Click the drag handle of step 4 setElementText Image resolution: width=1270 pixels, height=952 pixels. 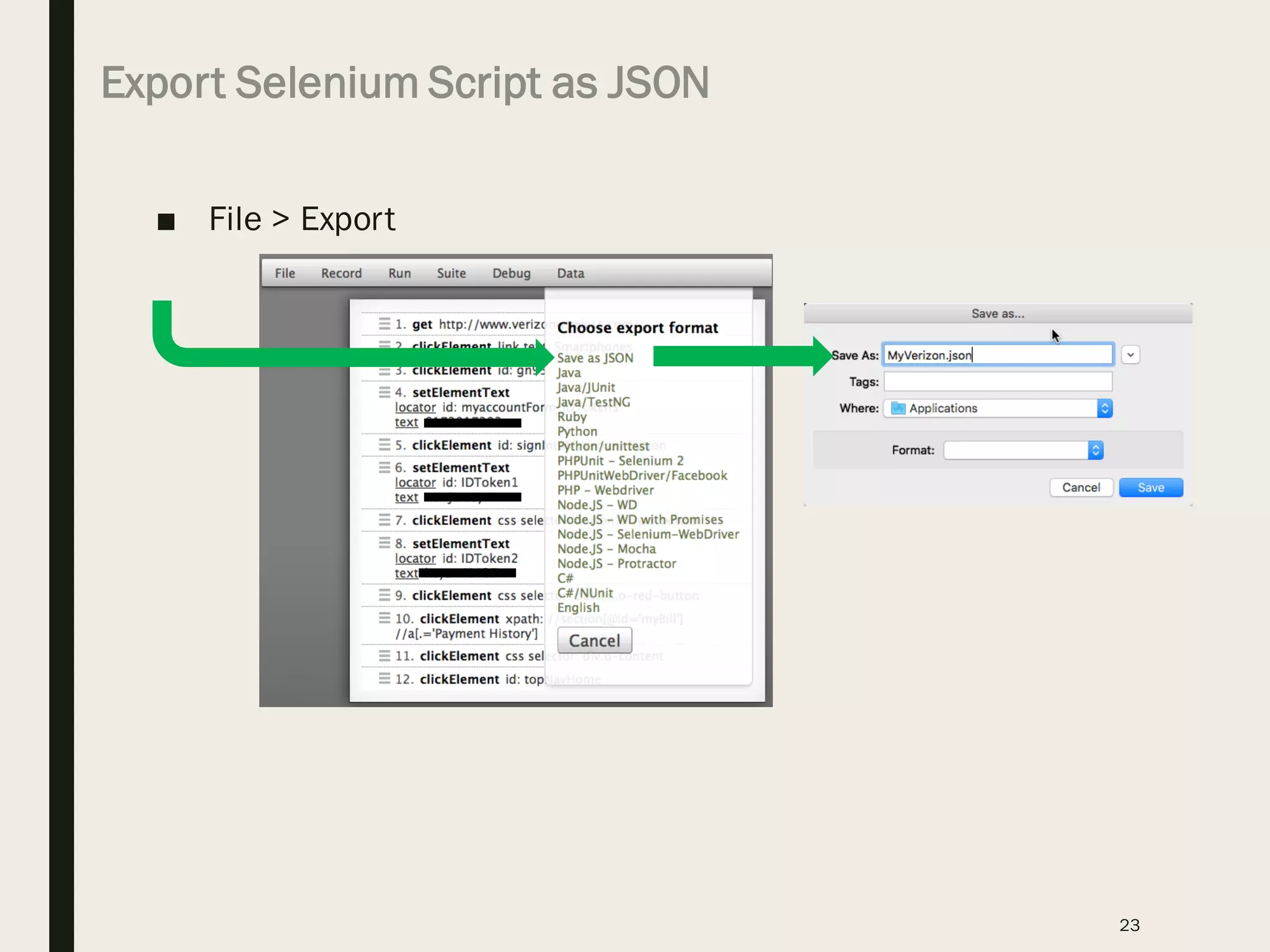[x=384, y=392]
